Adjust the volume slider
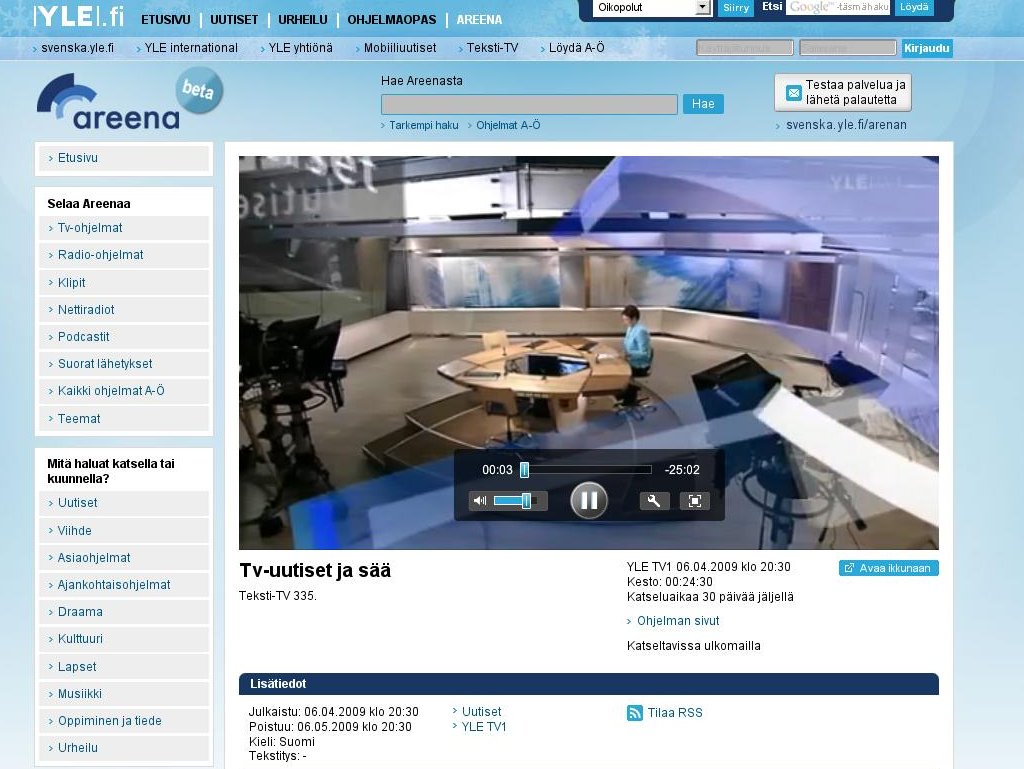1024x769 pixels. click(515, 501)
